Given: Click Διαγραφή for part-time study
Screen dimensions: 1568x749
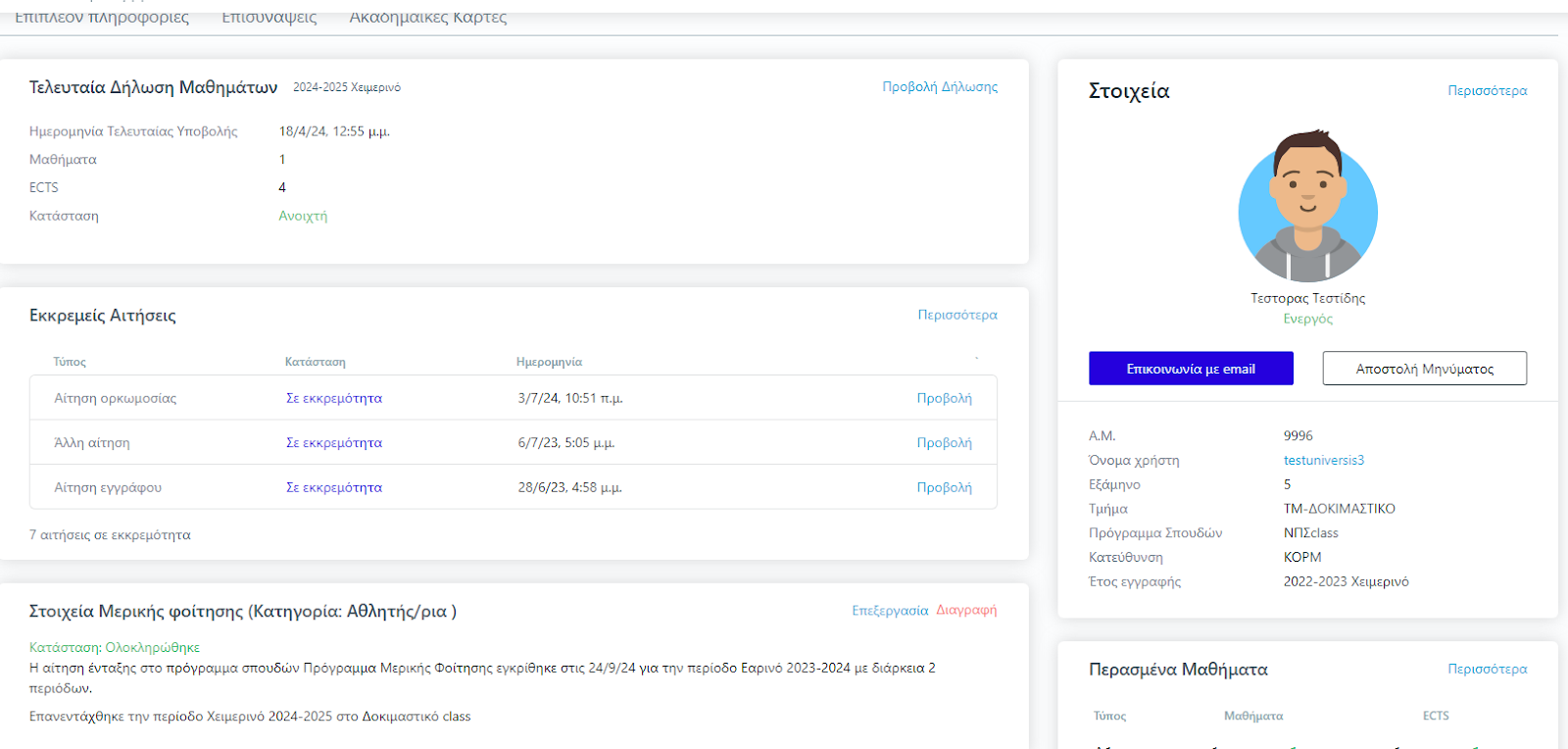Looking at the screenshot, I should (966, 610).
